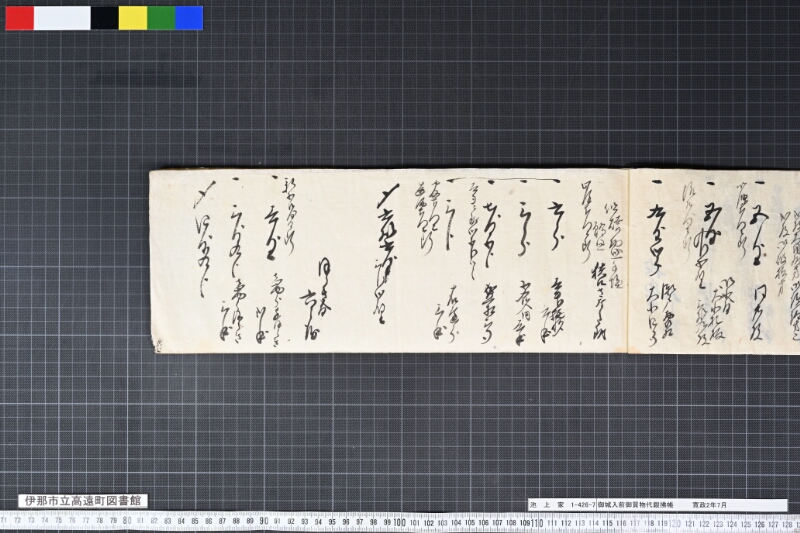
Task: Click the 75 mark on the ruler
Action: pos(58,520)
